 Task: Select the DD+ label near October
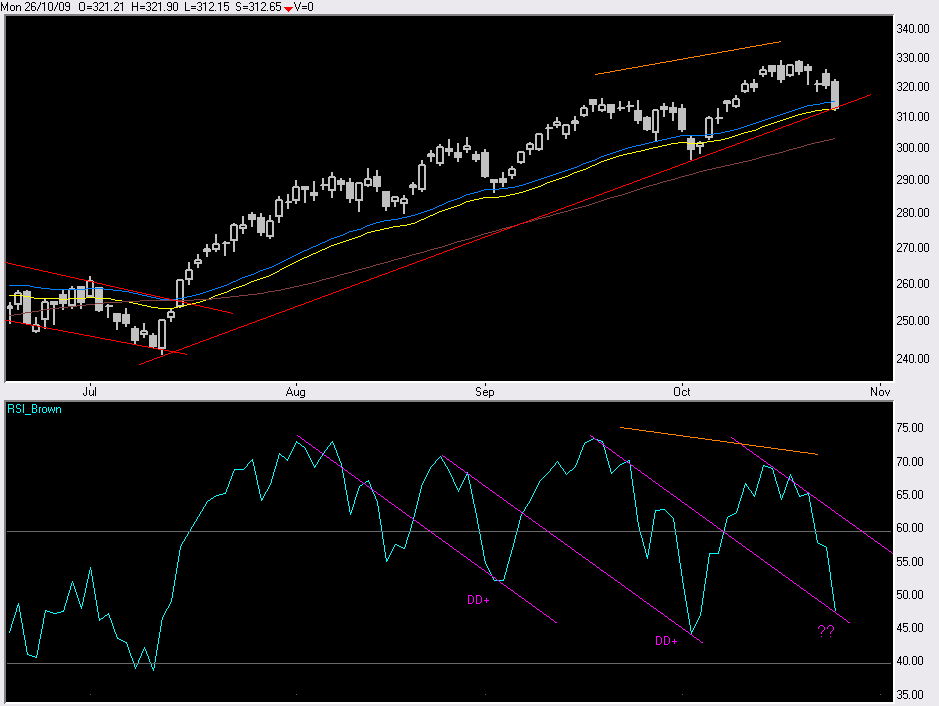[x=666, y=640]
